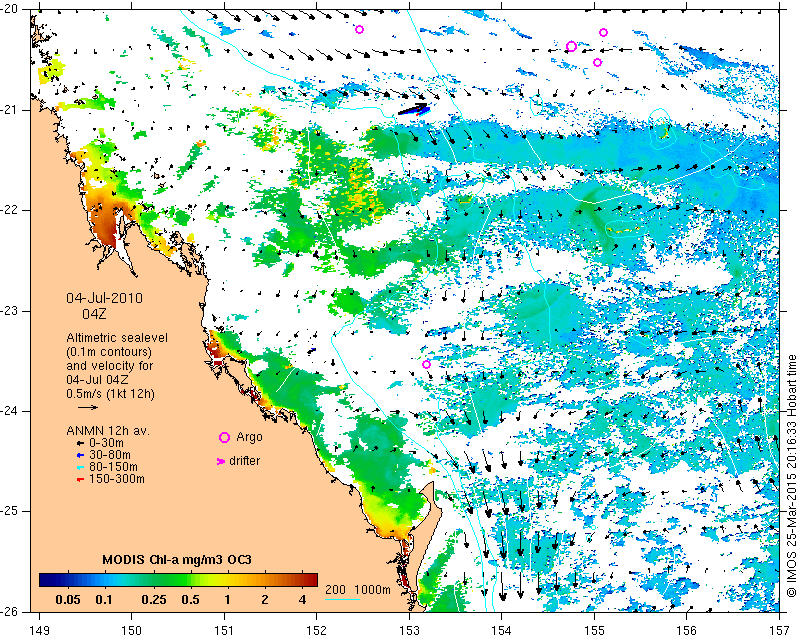Screen dimensions: 800x640
Task: Click the latitude axis label -26
Action: [x=10, y=612]
